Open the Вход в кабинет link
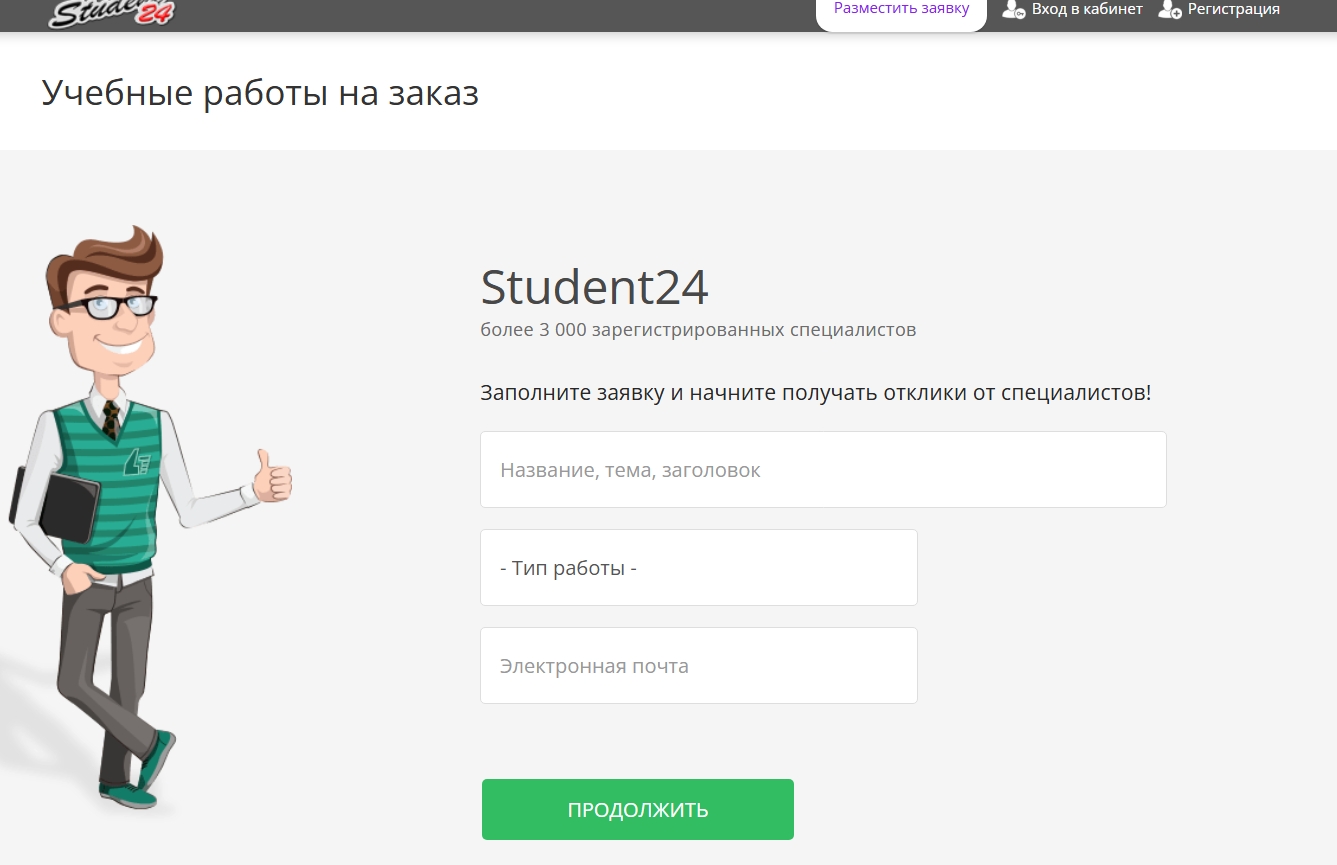 click(1086, 10)
